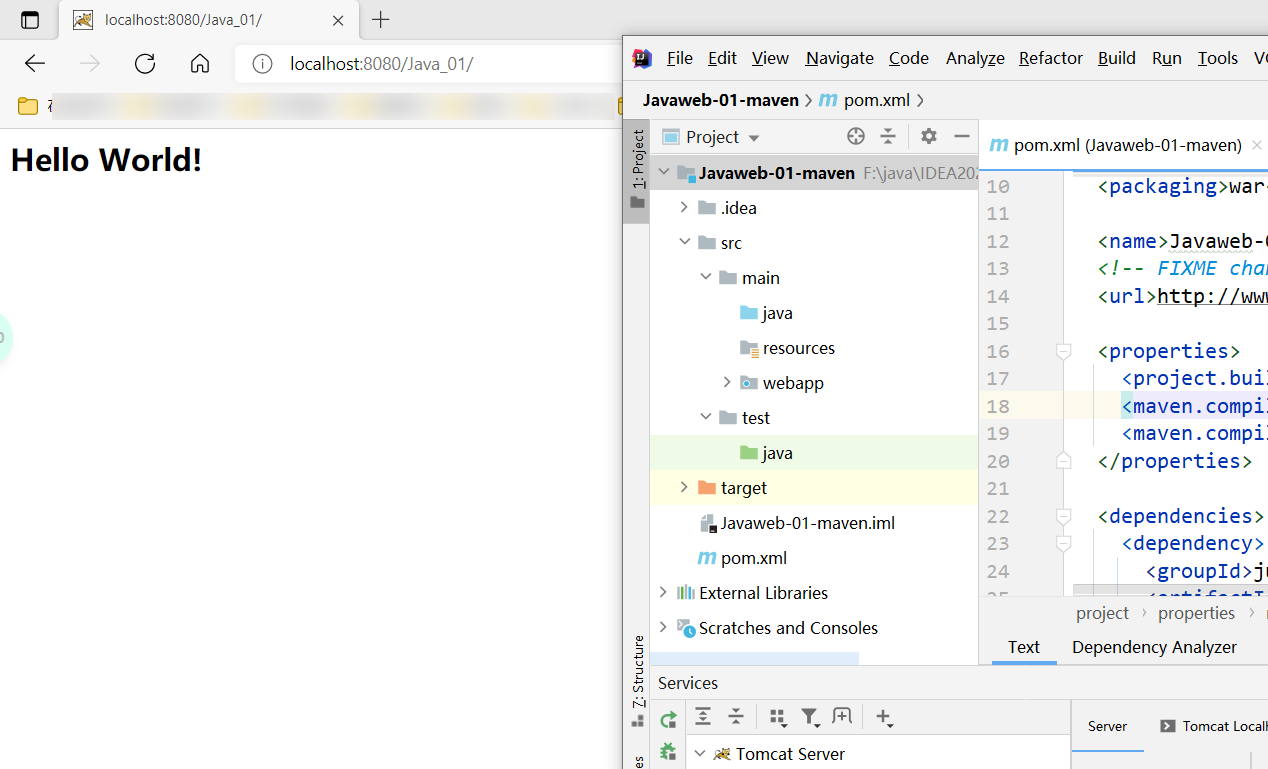Refresh the browser page
Viewport: 1268px width, 769px height.
(145, 64)
